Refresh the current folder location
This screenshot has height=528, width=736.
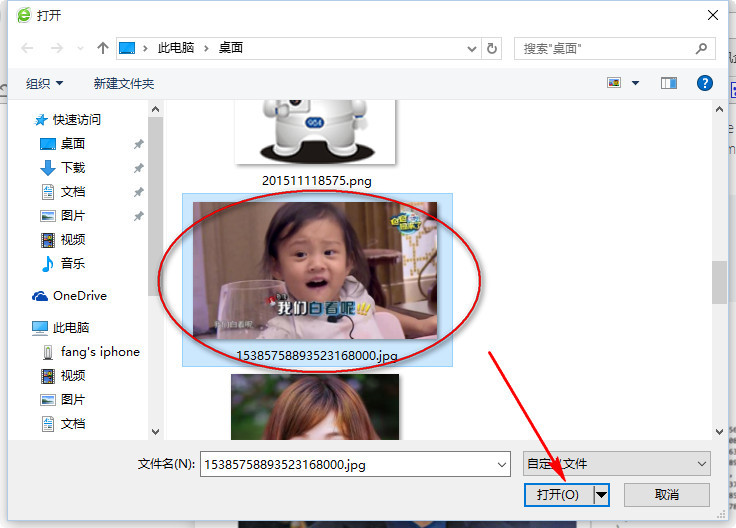(491, 48)
